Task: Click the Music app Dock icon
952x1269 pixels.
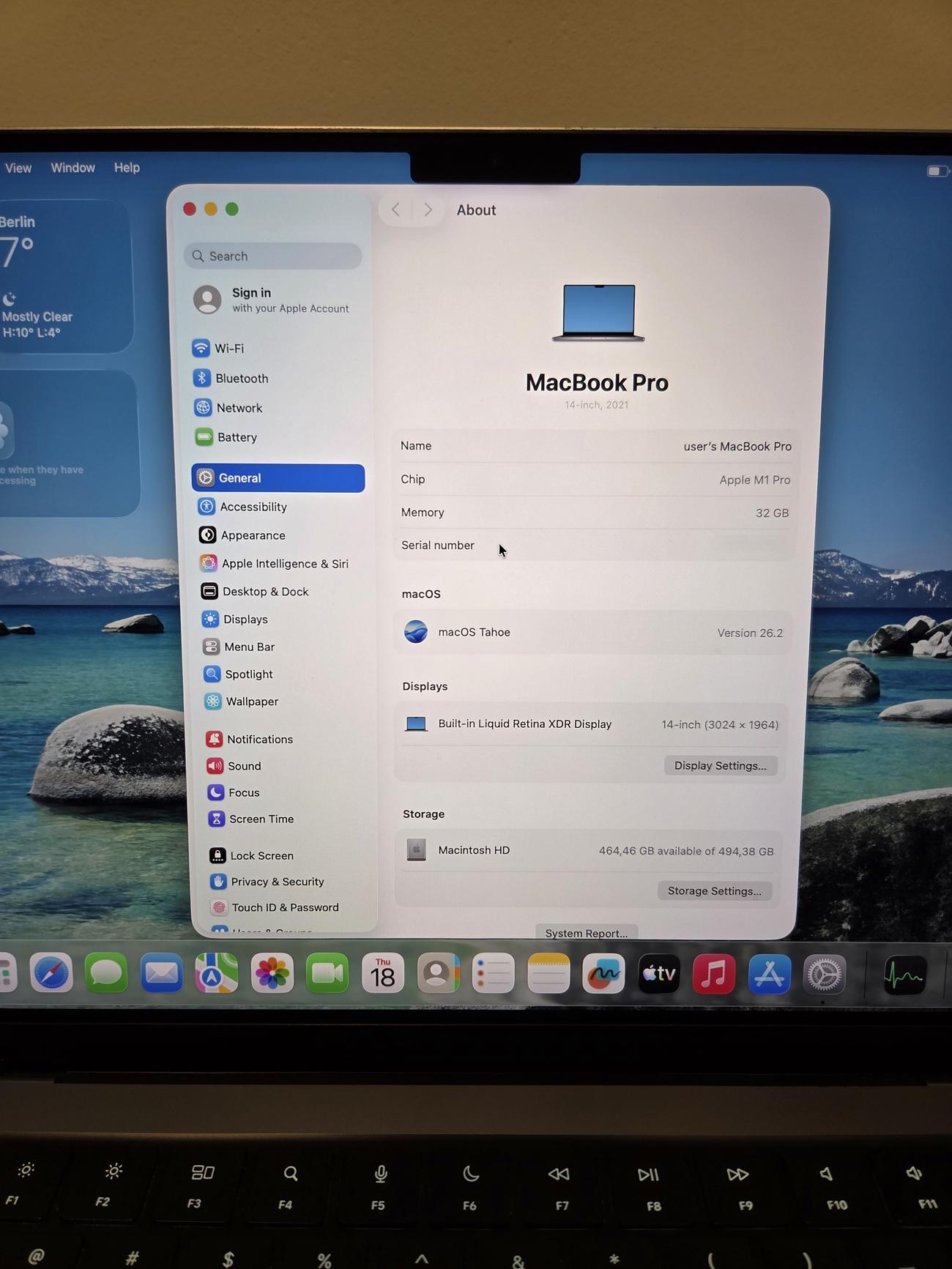Action: click(713, 975)
